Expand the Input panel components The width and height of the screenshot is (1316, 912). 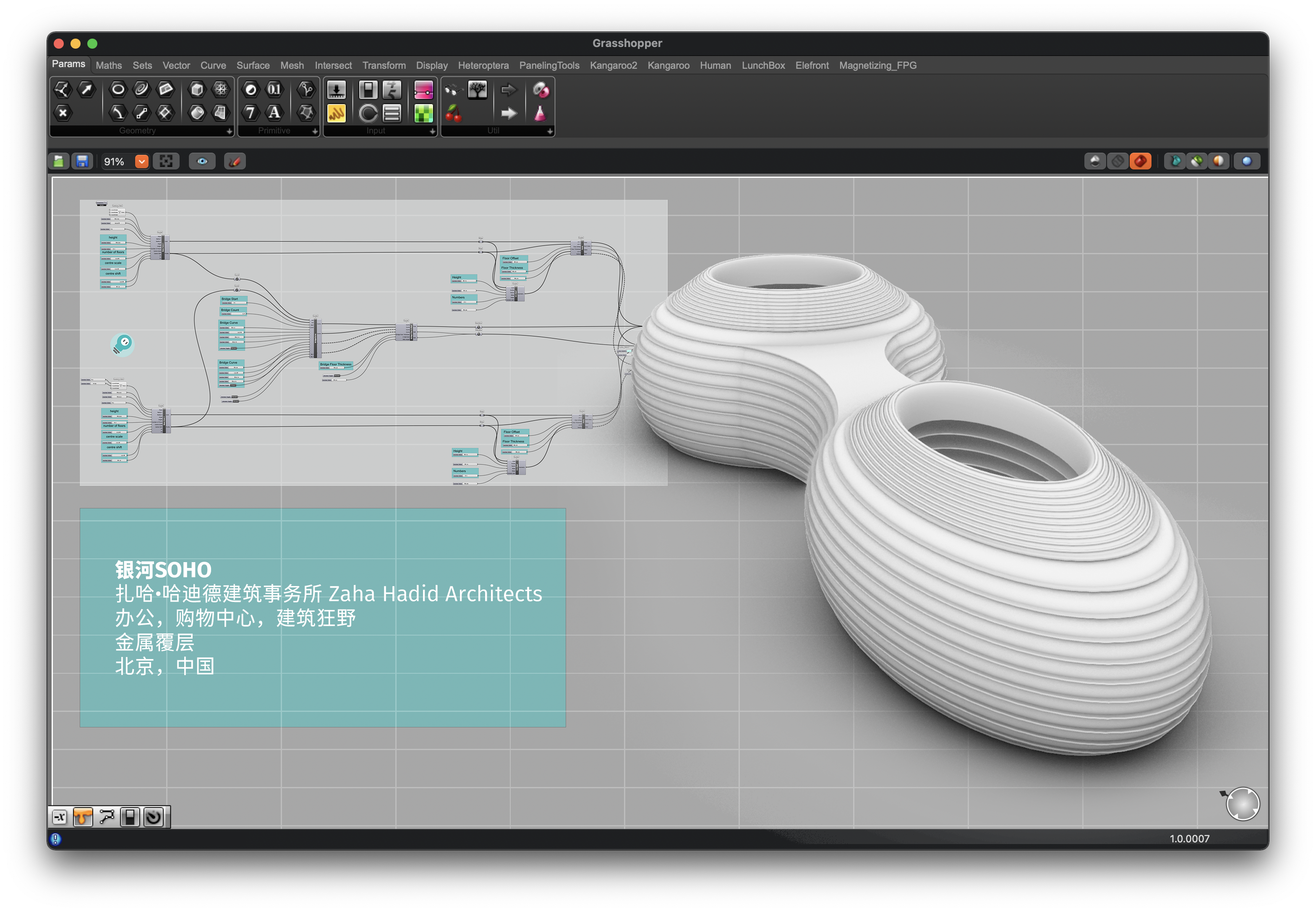tap(432, 131)
